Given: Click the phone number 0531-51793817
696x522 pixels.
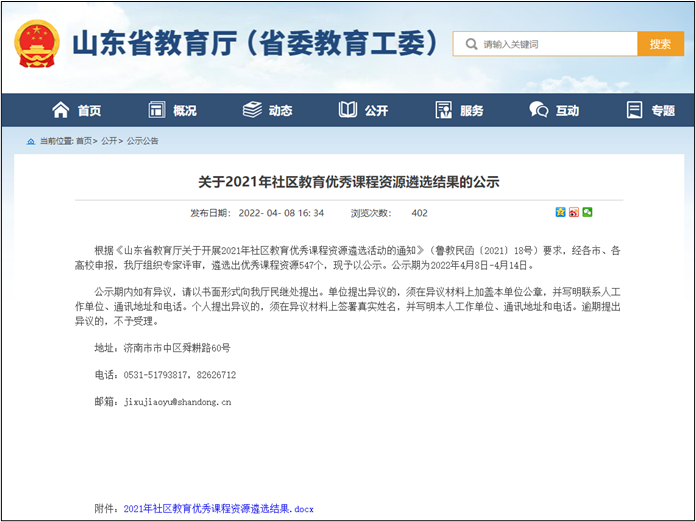Looking at the screenshot, I should (x=155, y=375).
